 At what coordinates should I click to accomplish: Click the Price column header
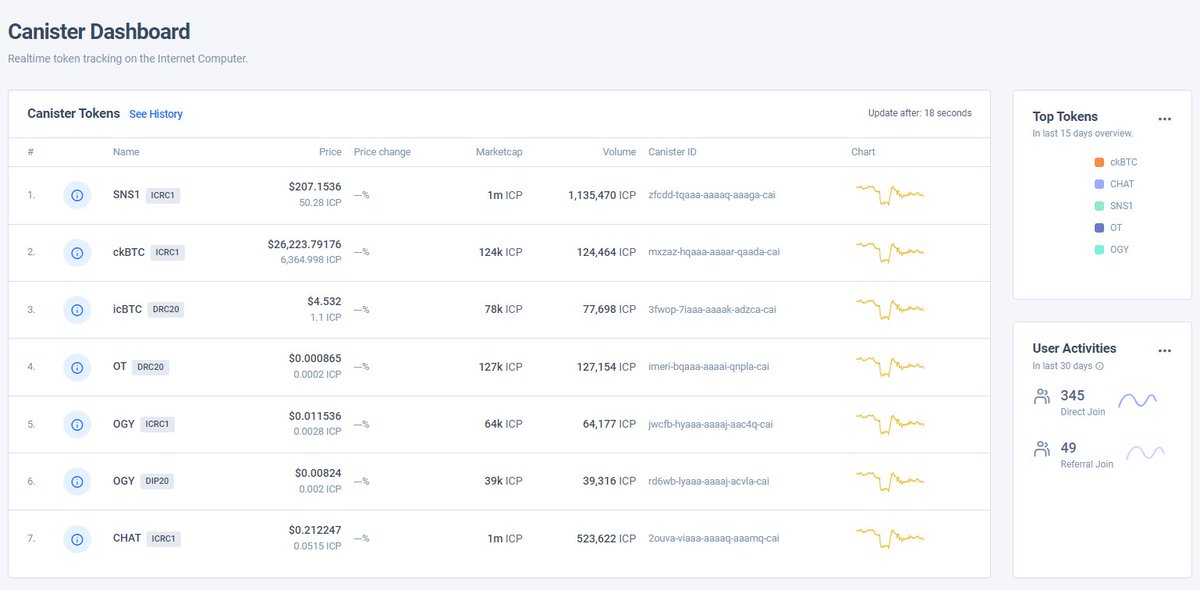(330, 152)
